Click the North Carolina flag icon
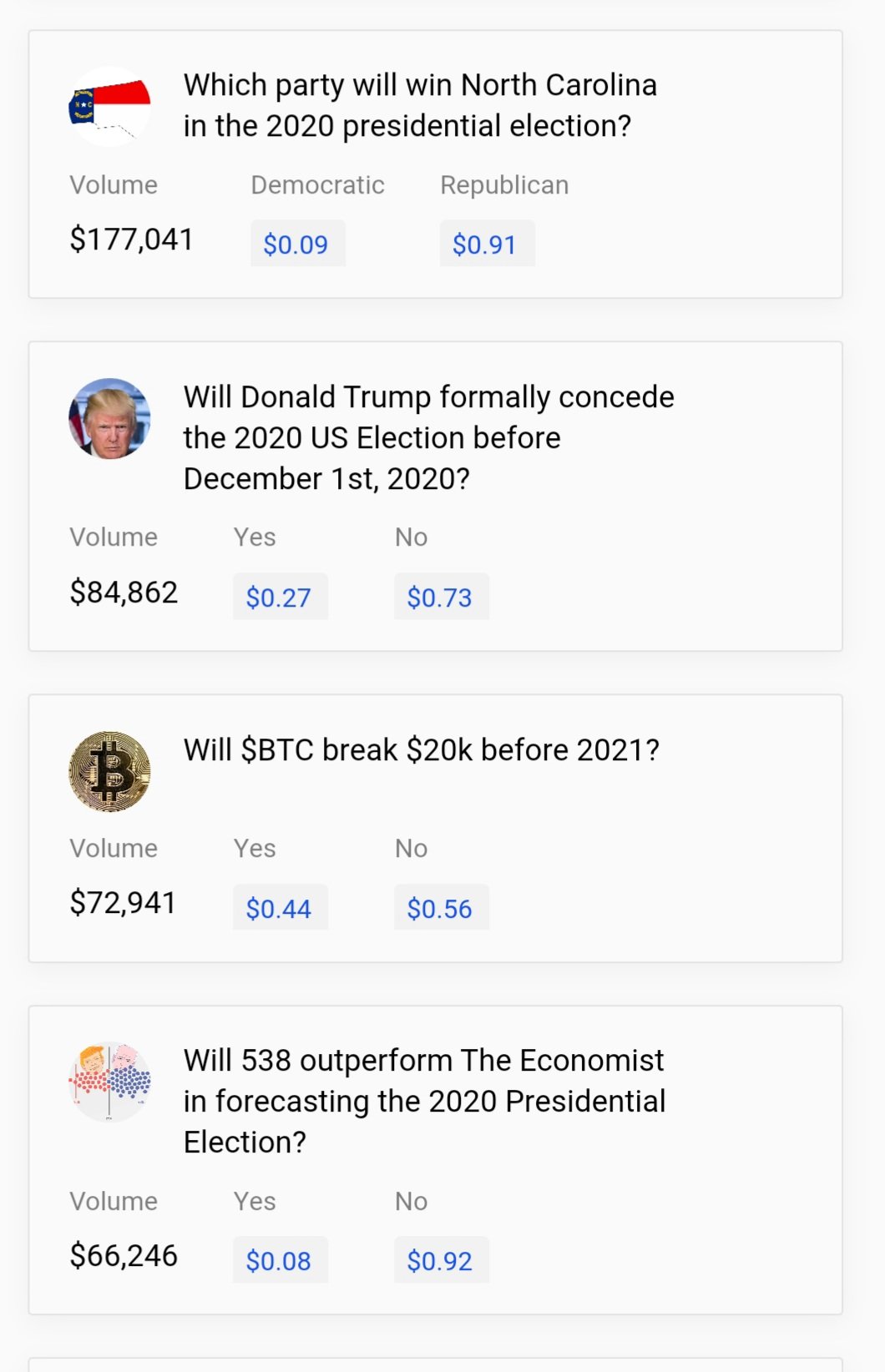 (x=109, y=107)
